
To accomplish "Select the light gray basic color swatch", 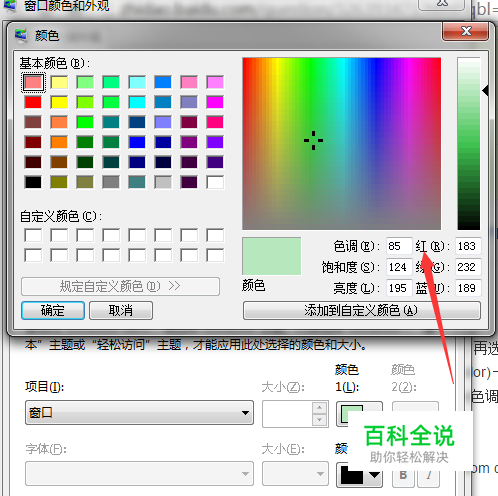I will pos(163,182).
